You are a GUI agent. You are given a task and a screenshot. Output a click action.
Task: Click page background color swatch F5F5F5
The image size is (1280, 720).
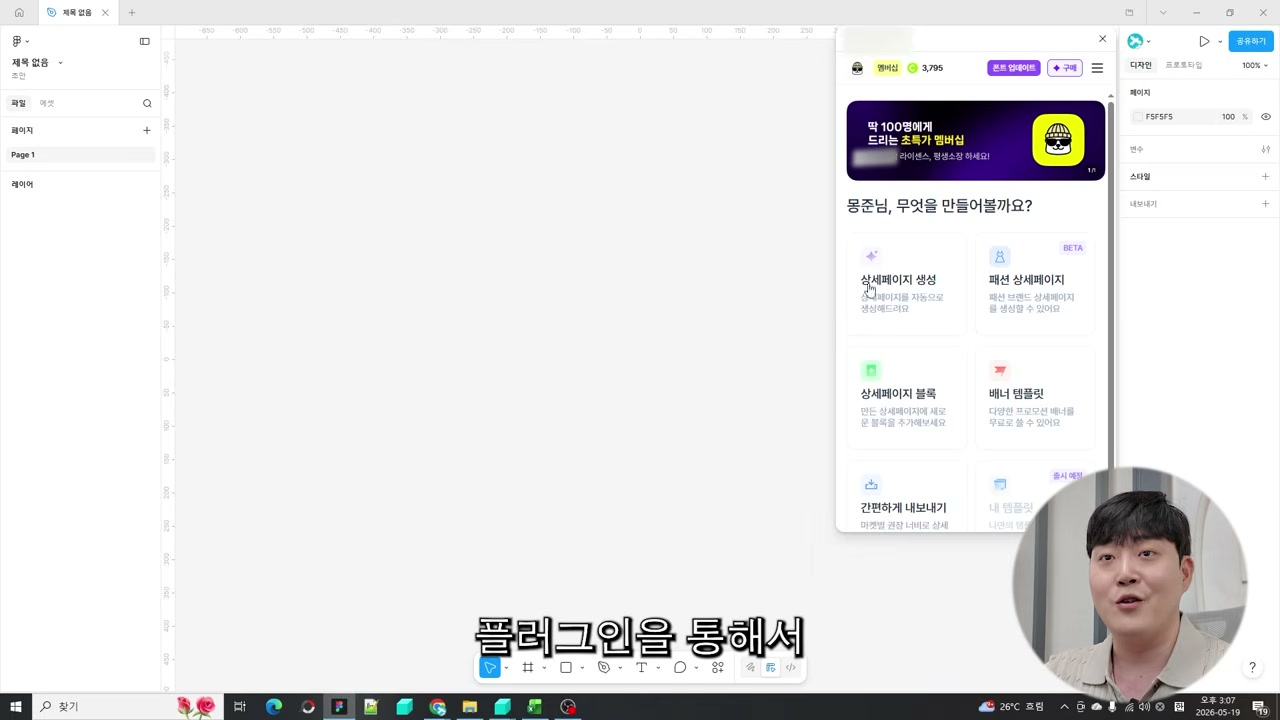pyautogui.click(x=1137, y=117)
